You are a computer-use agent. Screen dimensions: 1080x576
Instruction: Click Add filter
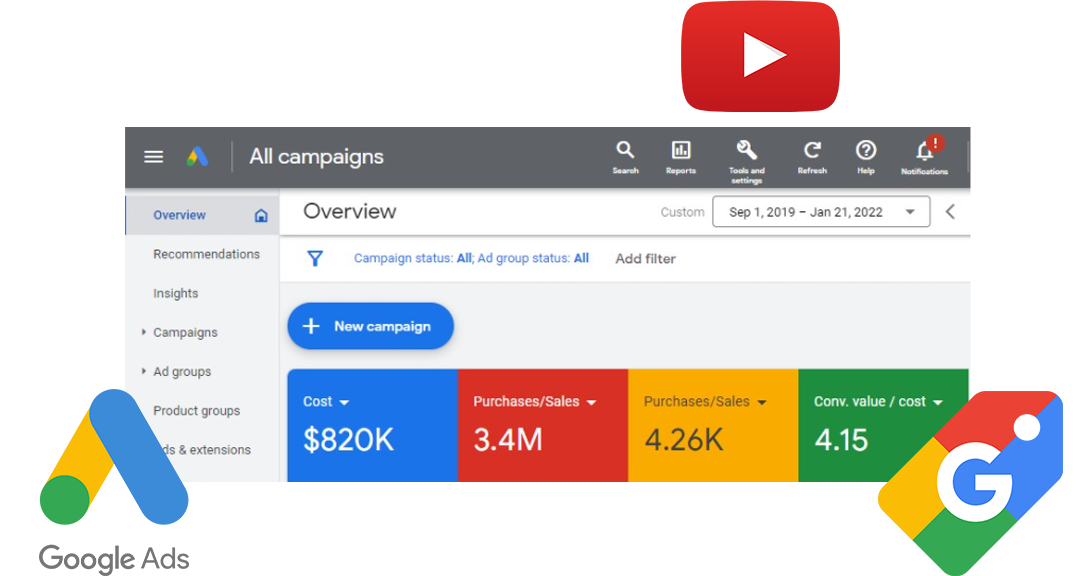[645, 258]
